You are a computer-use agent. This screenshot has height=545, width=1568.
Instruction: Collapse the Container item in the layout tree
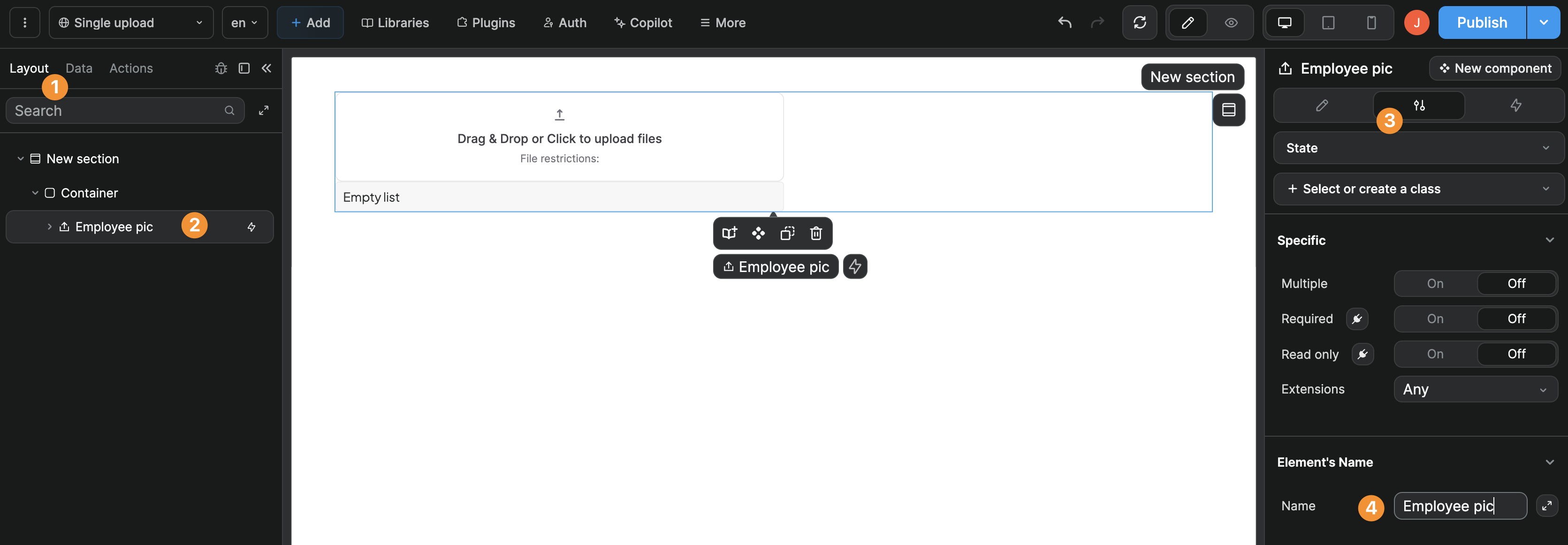click(35, 193)
